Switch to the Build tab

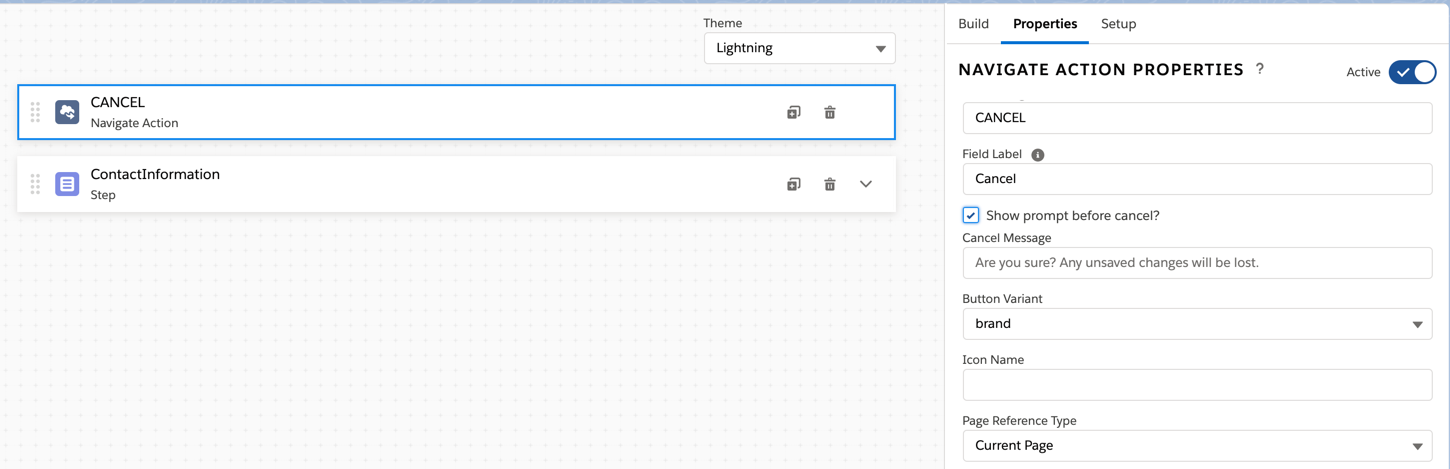[973, 24]
